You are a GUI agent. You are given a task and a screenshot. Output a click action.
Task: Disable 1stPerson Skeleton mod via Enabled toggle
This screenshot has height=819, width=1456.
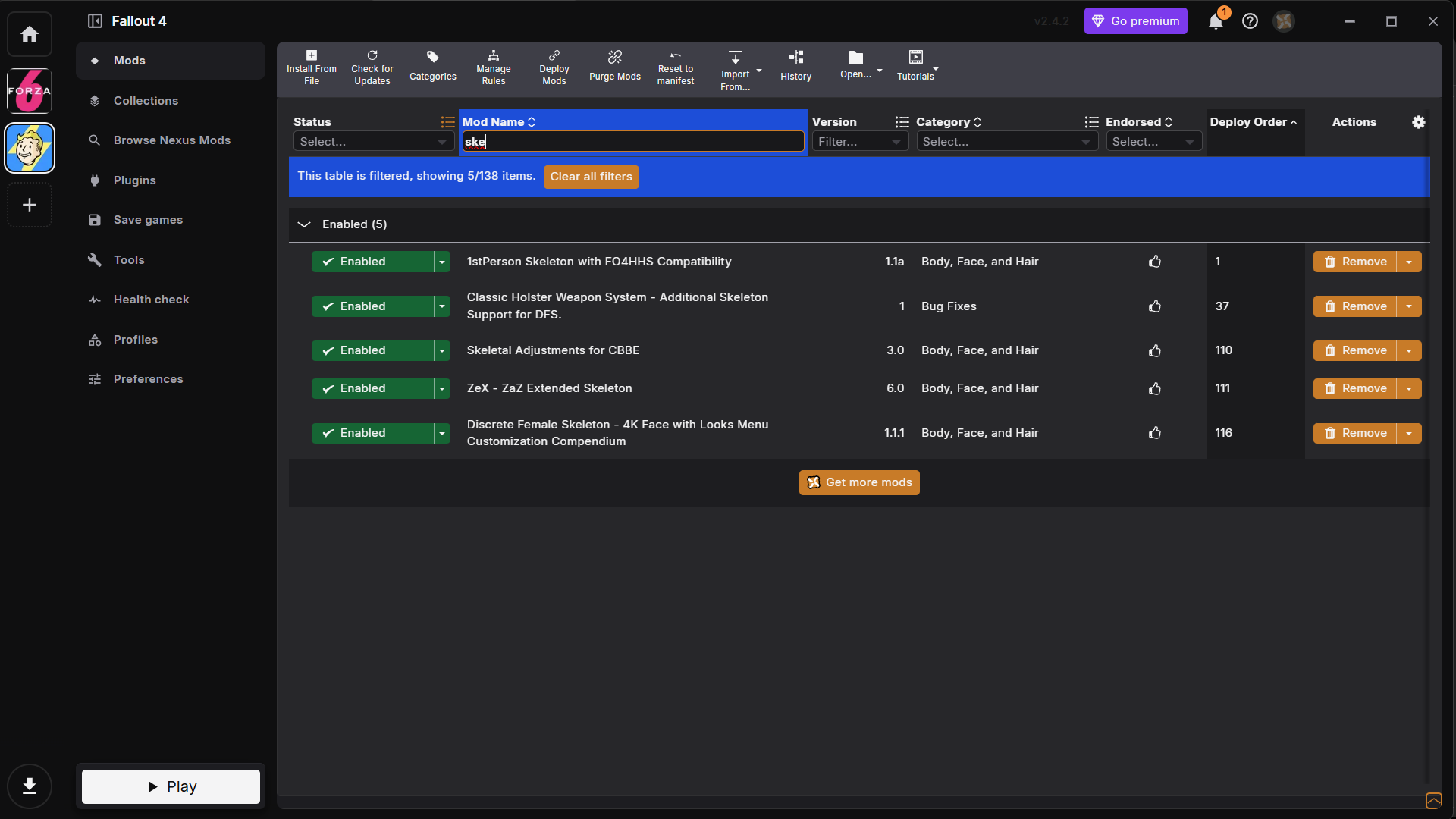tap(372, 262)
